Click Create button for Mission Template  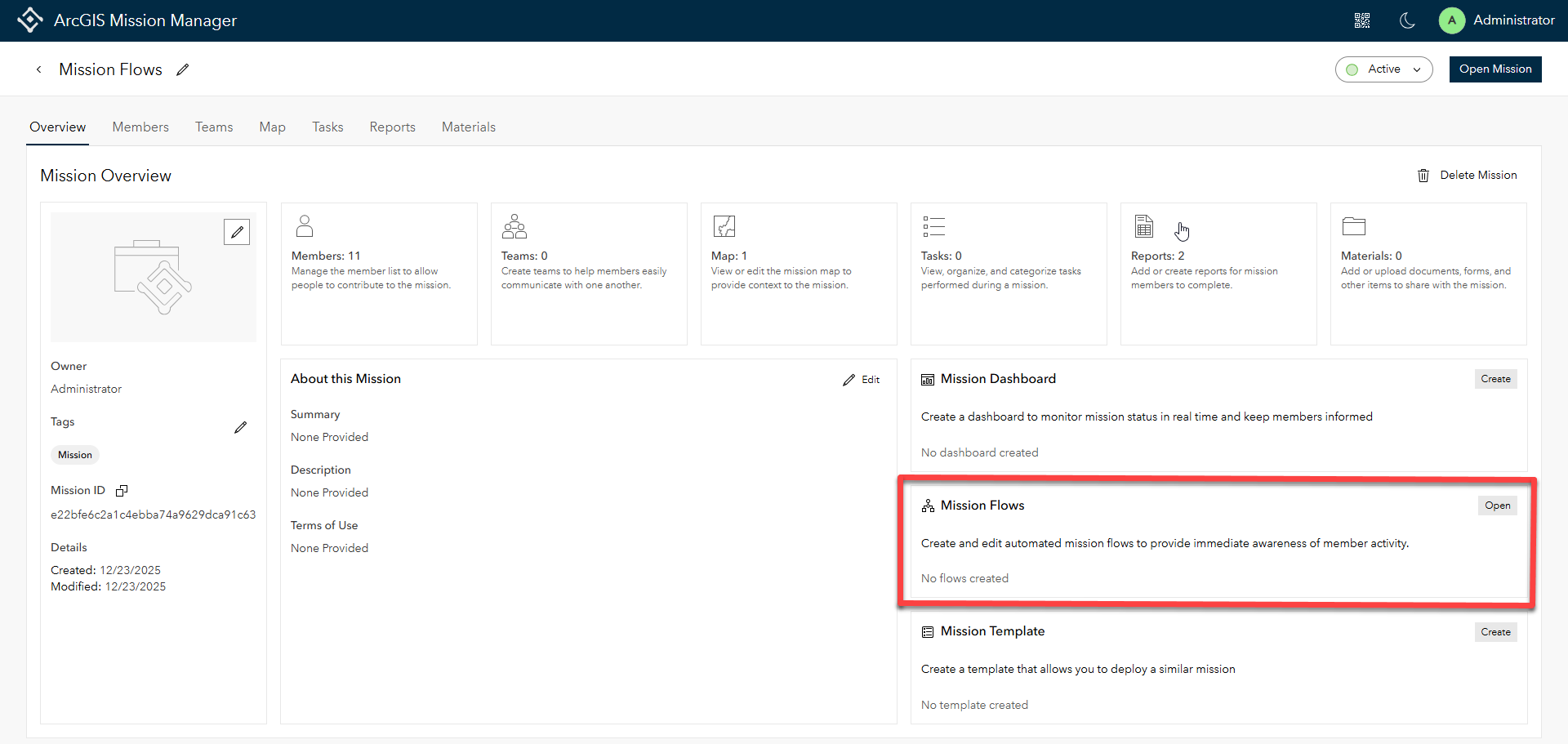click(1496, 632)
